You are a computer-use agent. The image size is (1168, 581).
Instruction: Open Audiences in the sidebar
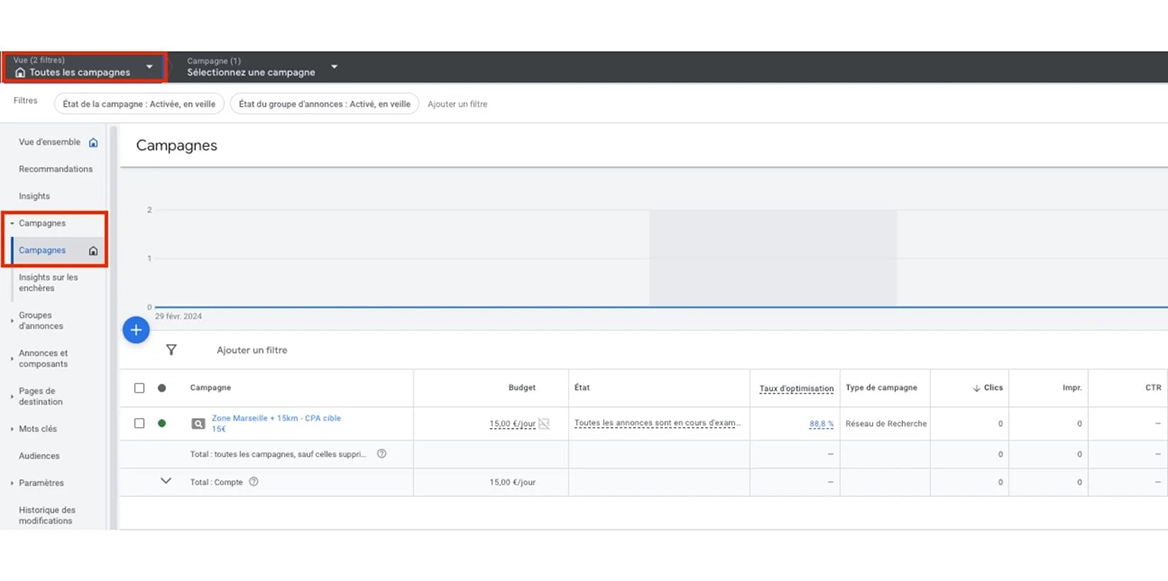39,456
